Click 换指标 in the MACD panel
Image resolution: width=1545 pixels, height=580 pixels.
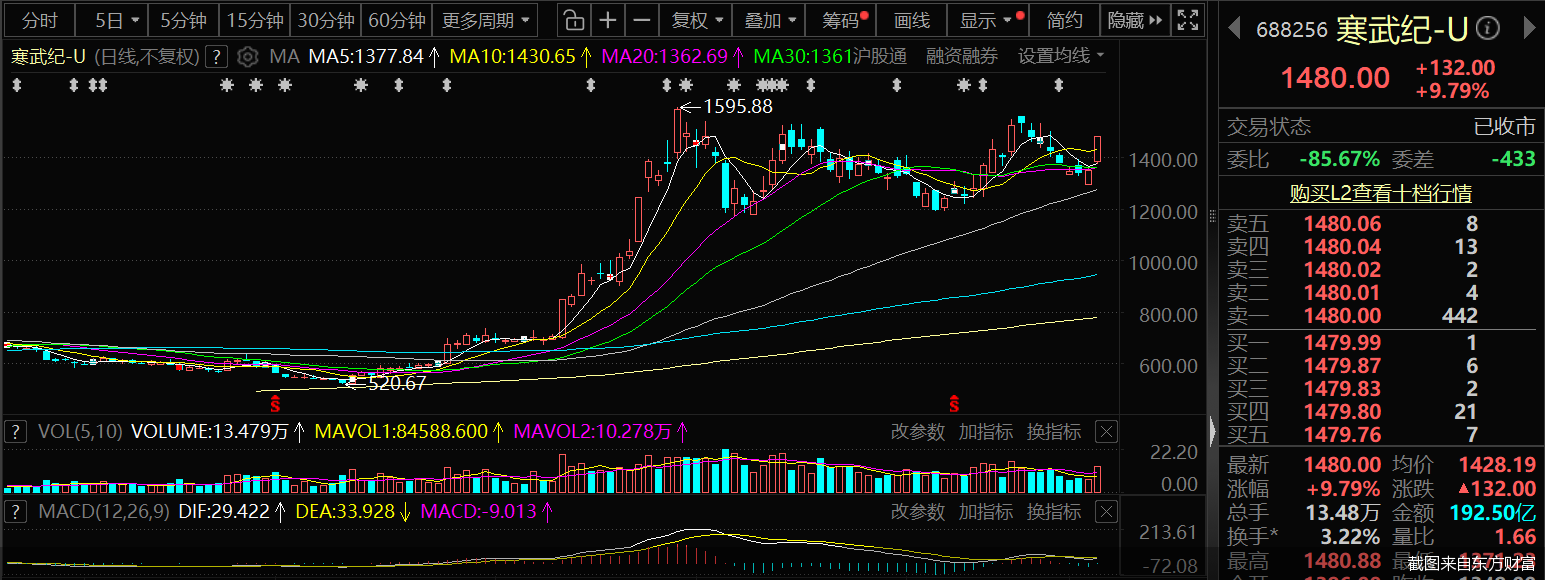pos(1053,512)
